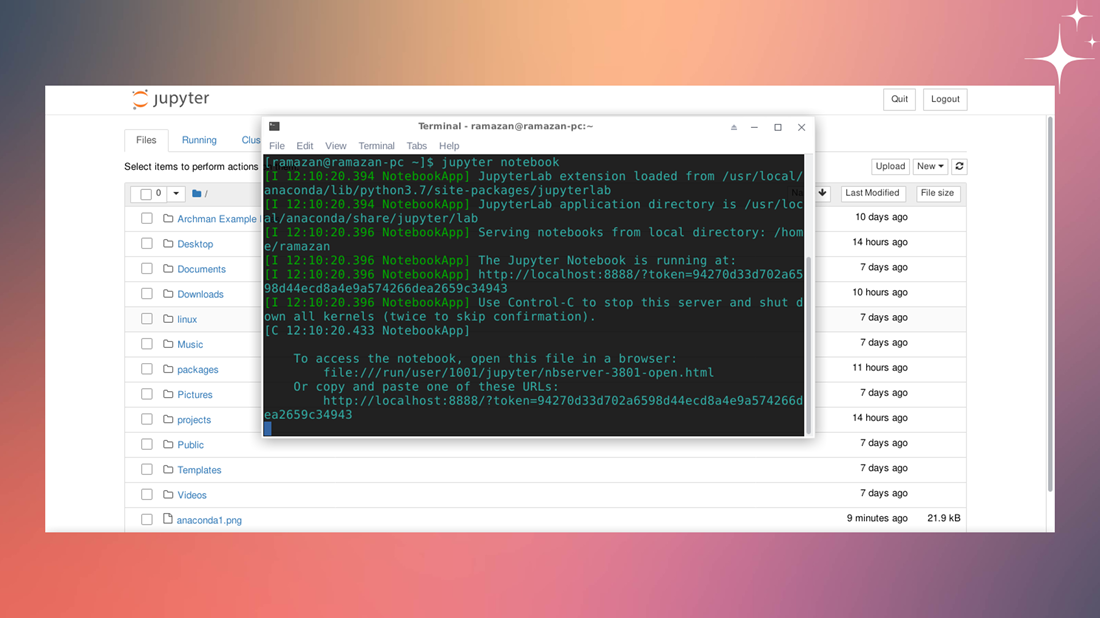Click the Downloads folder icon
The width and height of the screenshot is (1100, 618).
[168, 294]
